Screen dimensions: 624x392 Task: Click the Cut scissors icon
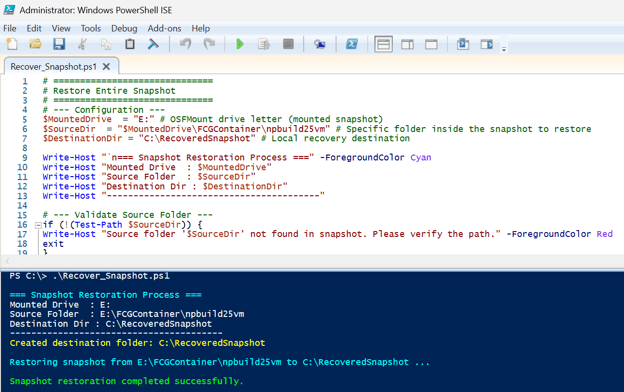[82, 44]
